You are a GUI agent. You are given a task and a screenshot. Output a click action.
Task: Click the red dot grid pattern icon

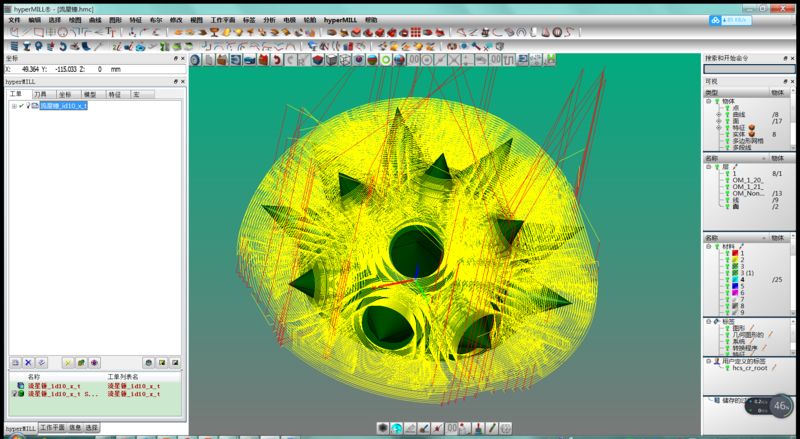(416, 33)
